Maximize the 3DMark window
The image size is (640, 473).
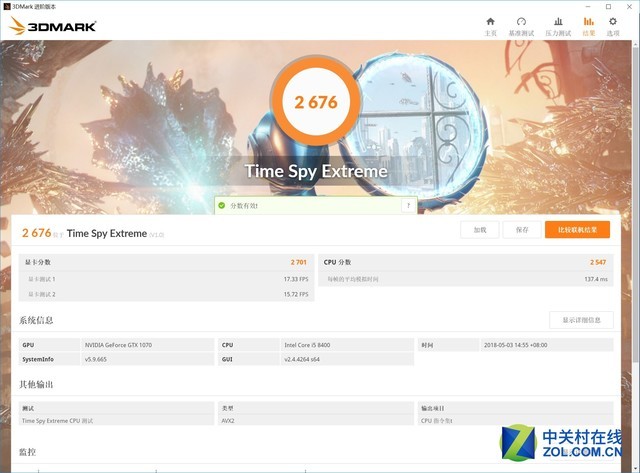click(x=609, y=7)
